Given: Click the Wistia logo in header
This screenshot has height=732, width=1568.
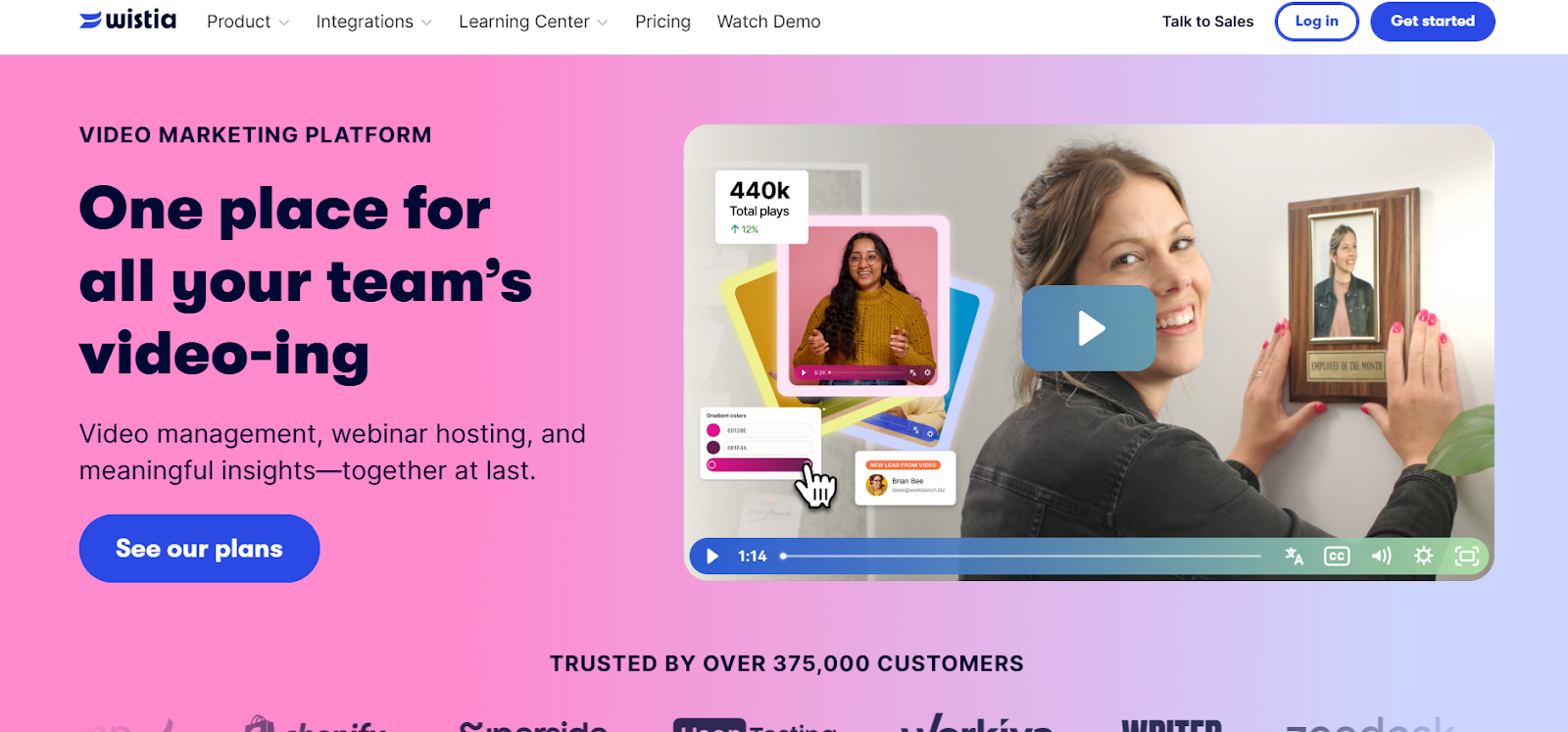Looking at the screenshot, I should click(127, 20).
